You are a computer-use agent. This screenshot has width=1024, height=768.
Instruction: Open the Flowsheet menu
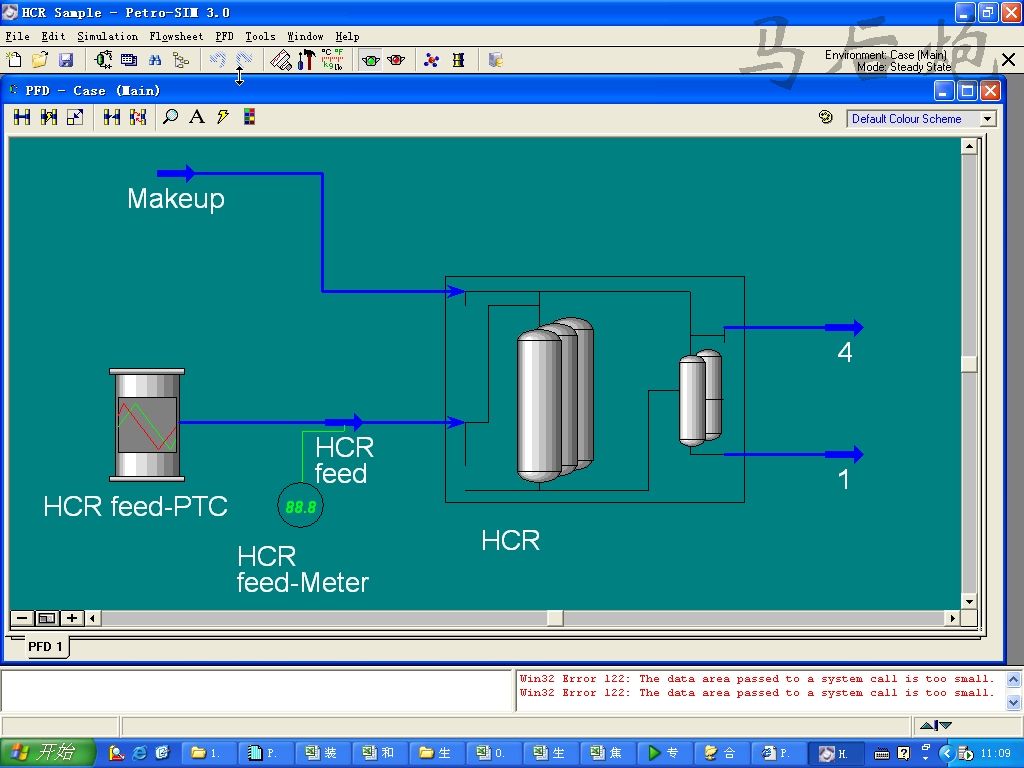pyautogui.click(x=176, y=36)
